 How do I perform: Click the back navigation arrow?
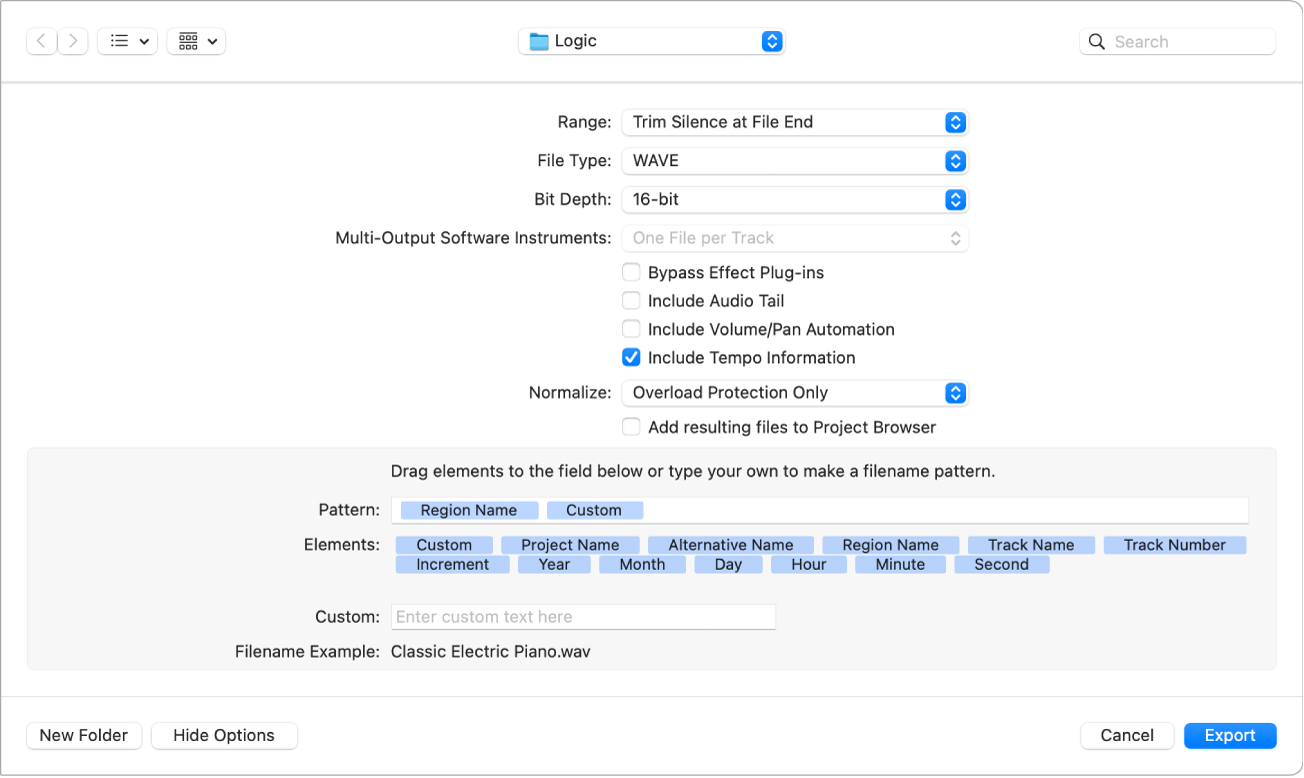pos(41,41)
